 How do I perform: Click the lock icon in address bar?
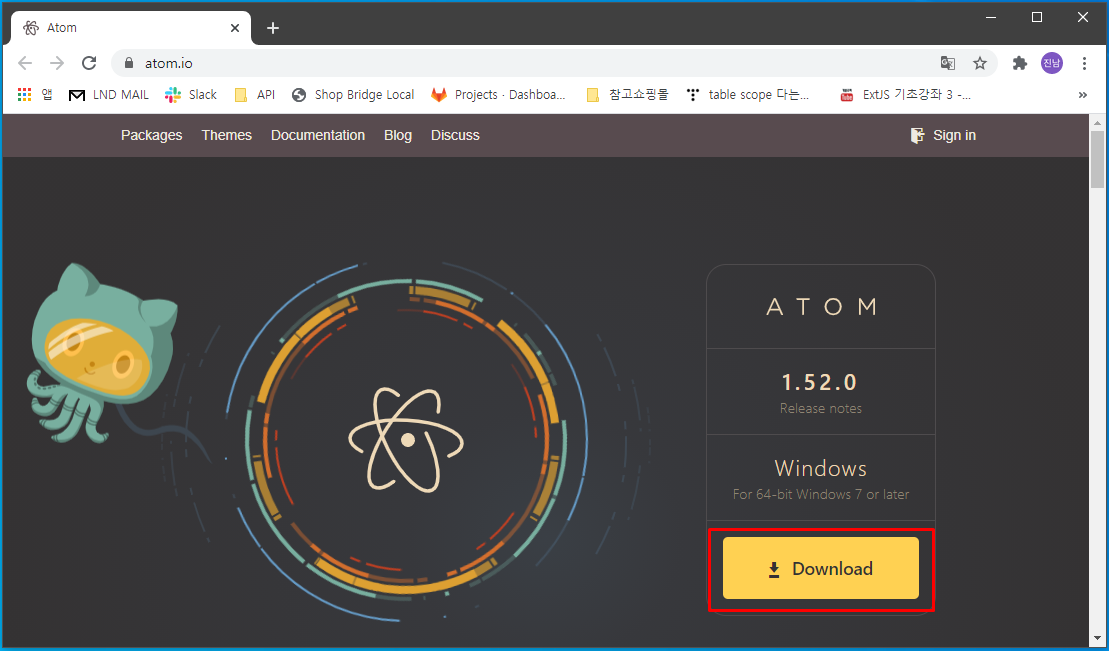(x=129, y=63)
